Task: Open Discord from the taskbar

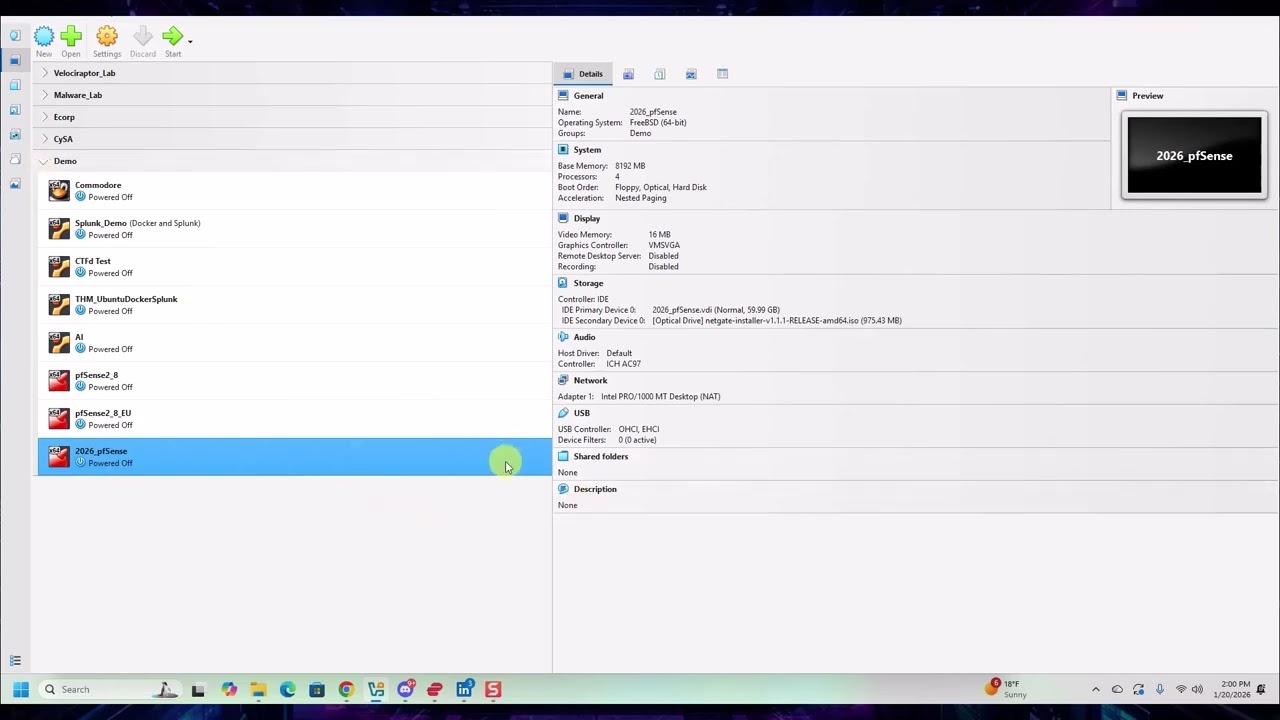Action: pyautogui.click(x=405, y=689)
